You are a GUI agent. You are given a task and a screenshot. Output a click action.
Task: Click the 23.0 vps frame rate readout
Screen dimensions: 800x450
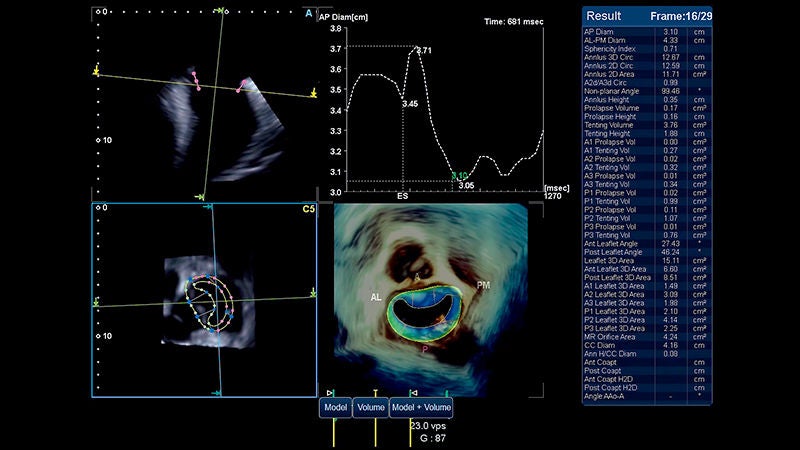tap(428, 426)
